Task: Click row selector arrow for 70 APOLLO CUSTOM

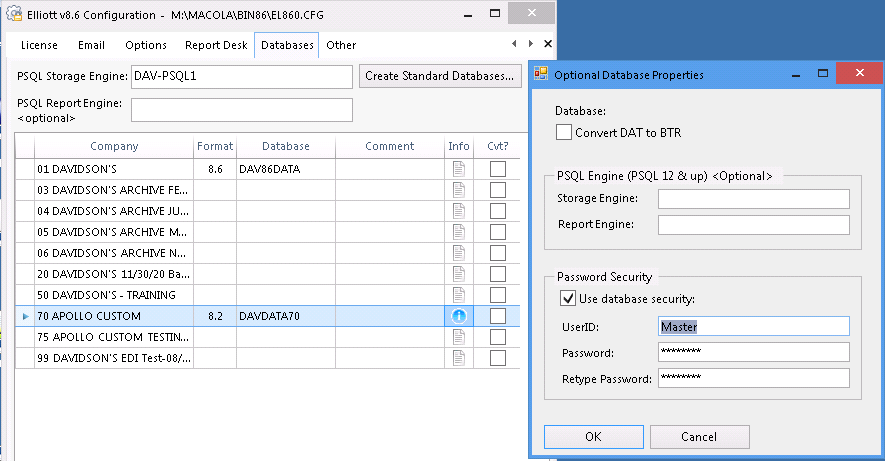Action: (x=25, y=316)
